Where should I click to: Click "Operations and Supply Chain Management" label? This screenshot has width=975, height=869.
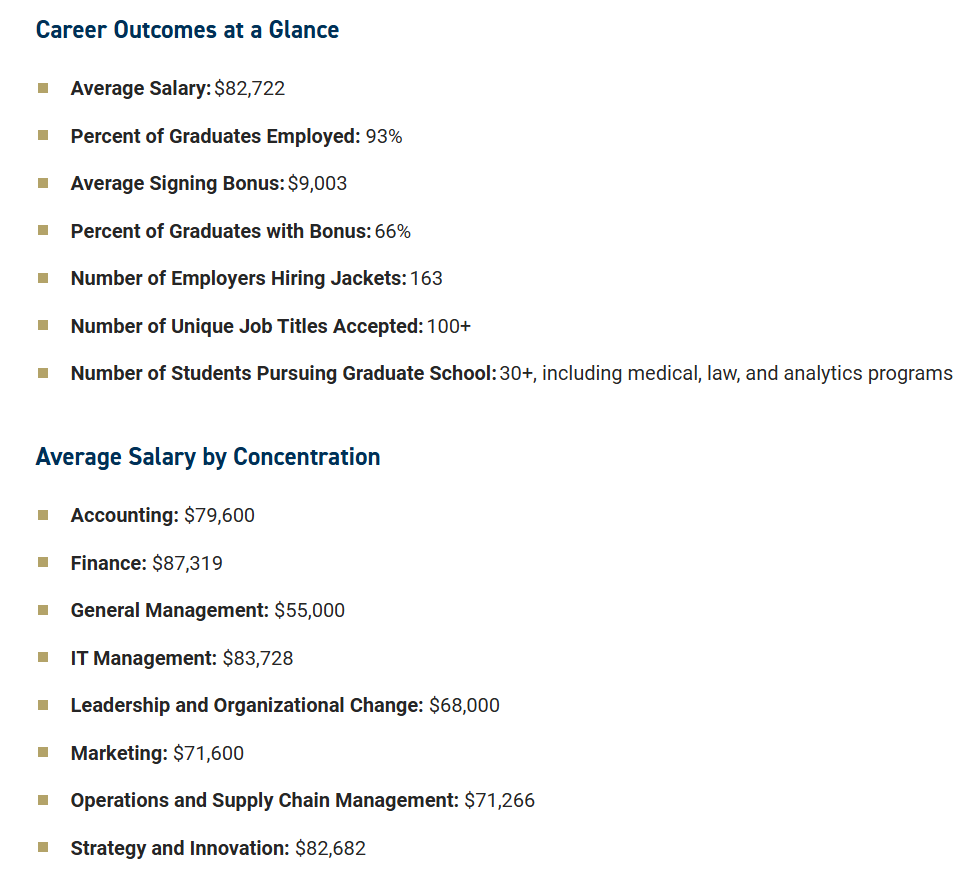[264, 800]
